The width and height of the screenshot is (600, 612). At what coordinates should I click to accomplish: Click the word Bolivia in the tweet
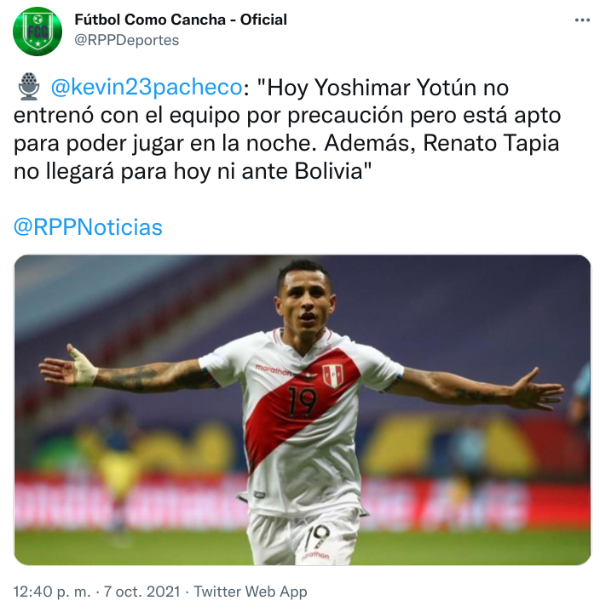(329, 171)
